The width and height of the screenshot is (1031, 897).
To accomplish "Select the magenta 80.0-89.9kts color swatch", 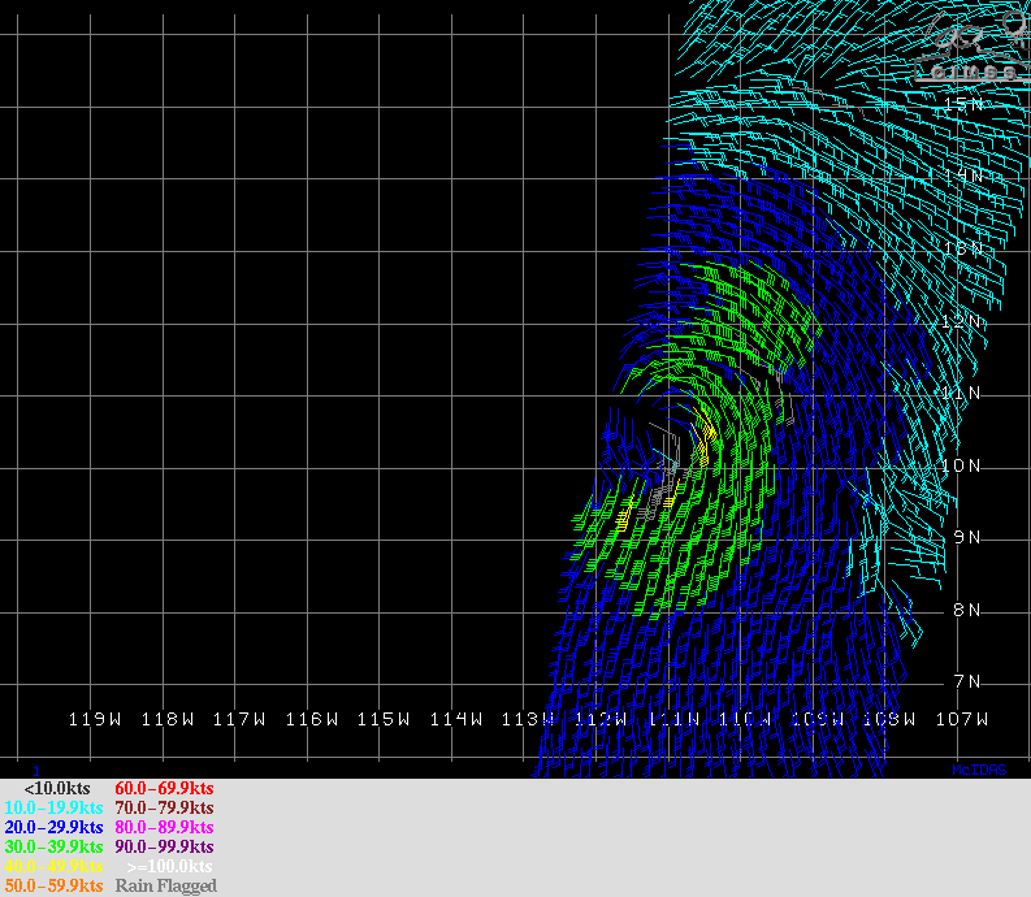I will point(163,827).
